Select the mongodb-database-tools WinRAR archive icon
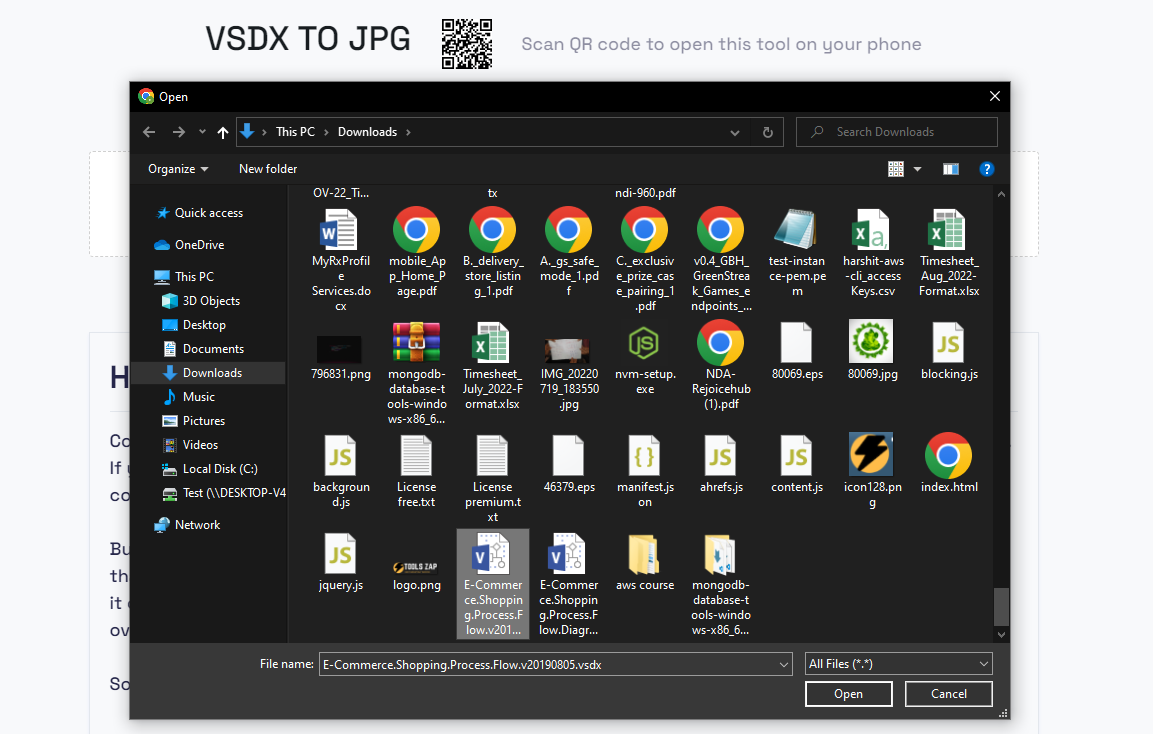 (417, 340)
